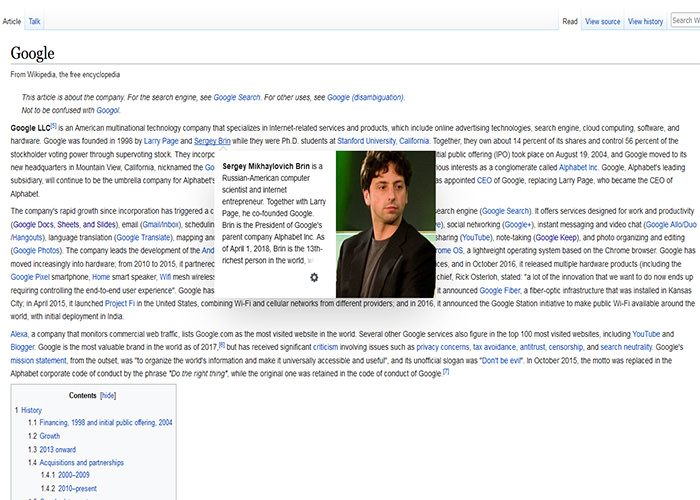Open the mission statement link

pyautogui.click(x=38, y=360)
